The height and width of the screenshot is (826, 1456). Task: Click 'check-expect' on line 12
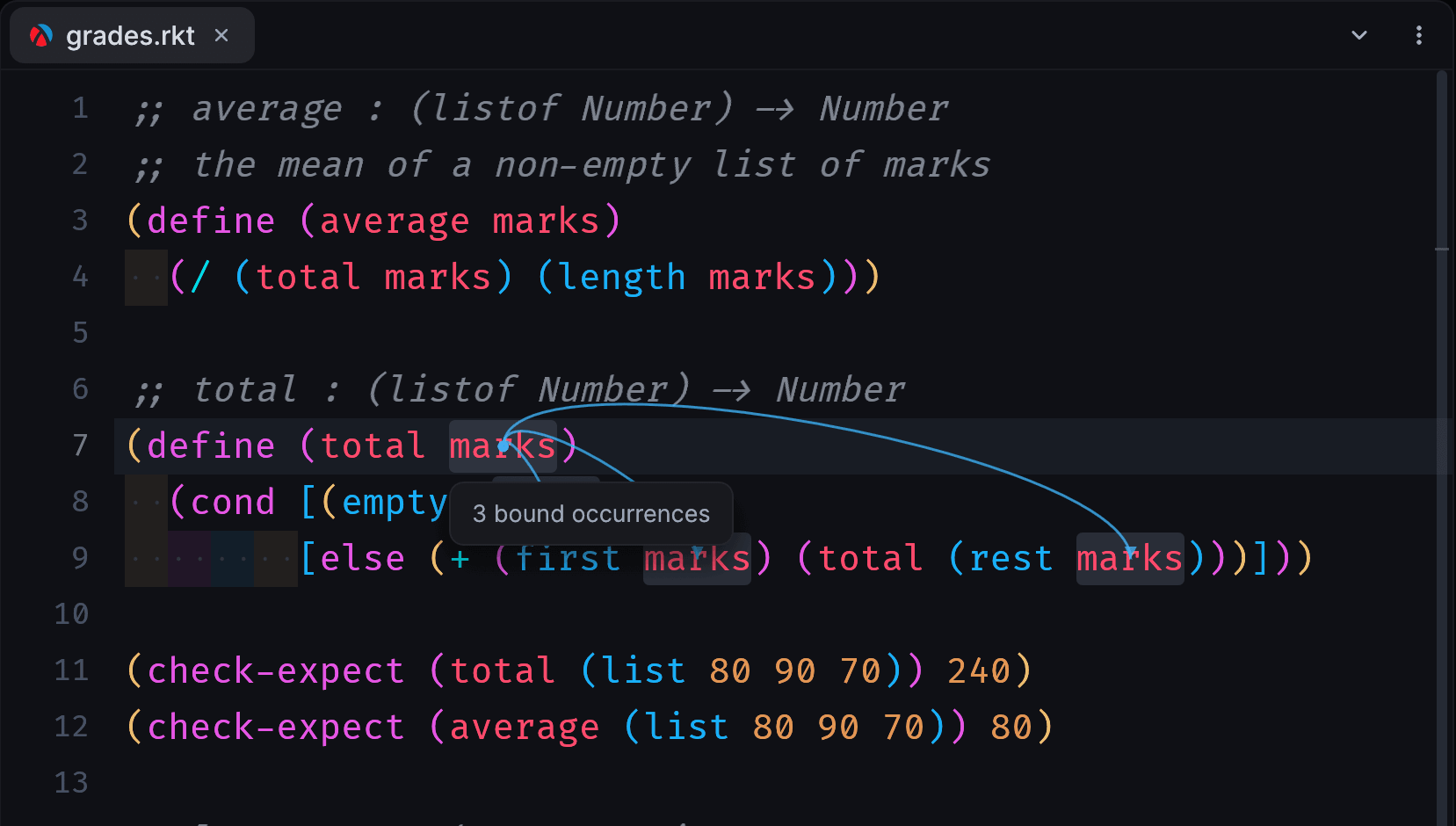[x=276, y=728]
